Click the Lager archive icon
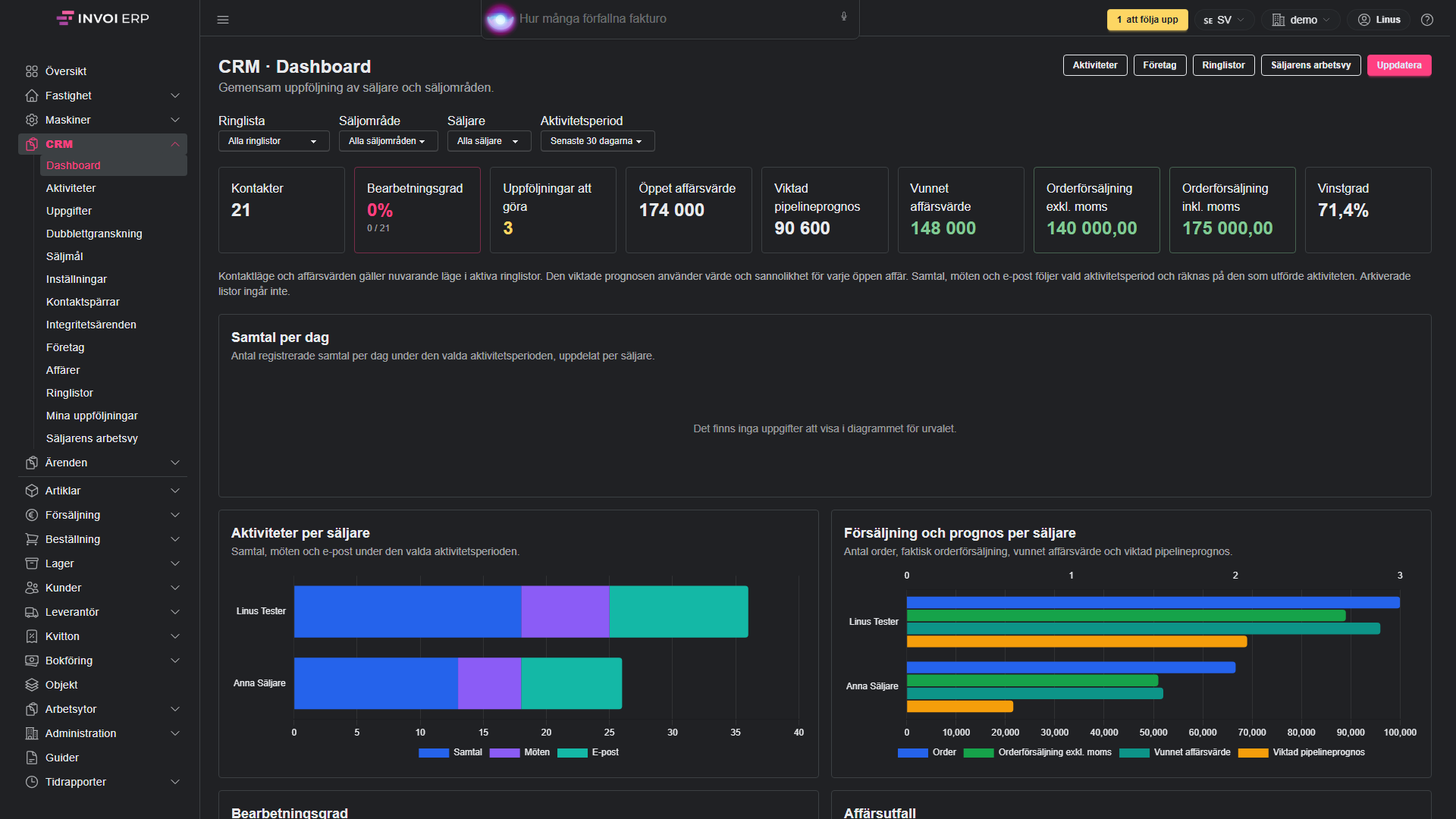This screenshot has width=1456, height=819. click(32, 563)
